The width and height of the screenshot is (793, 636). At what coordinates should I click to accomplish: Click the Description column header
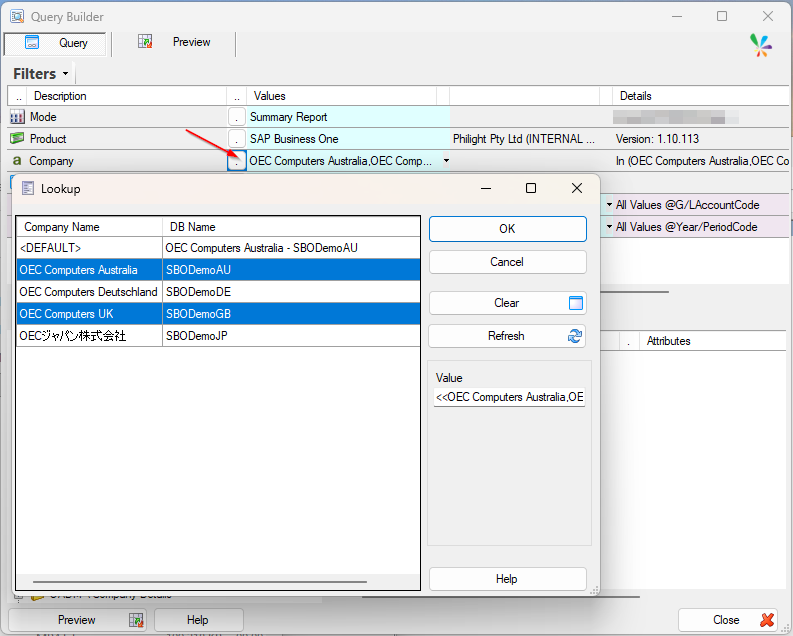coord(126,96)
